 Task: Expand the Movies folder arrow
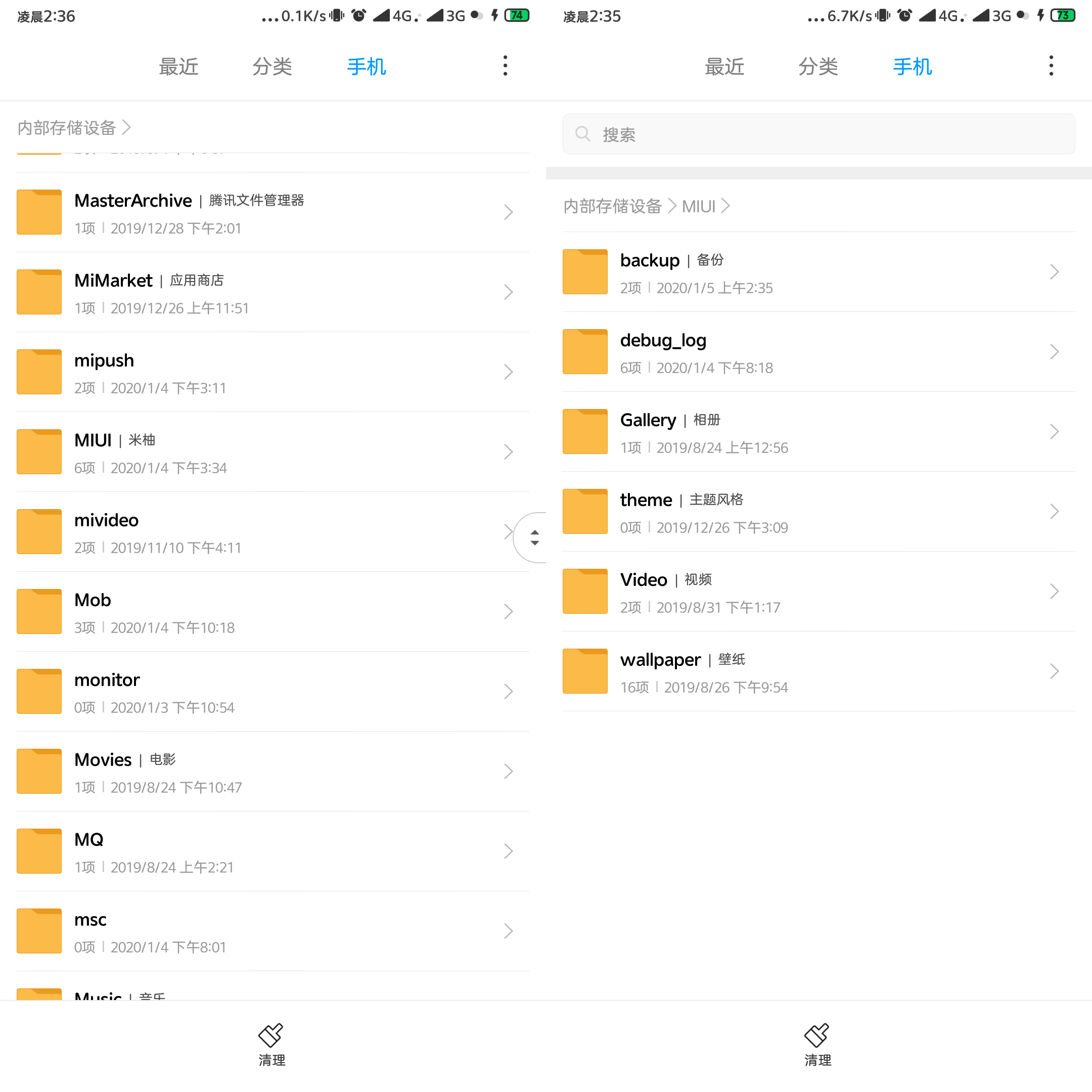point(509,771)
